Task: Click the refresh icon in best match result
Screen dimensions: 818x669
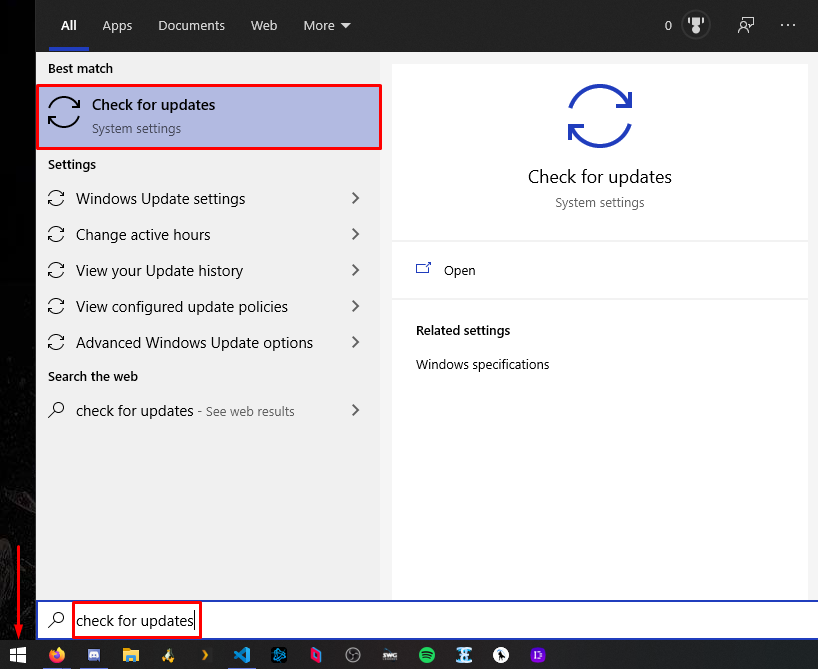Action: (x=64, y=112)
